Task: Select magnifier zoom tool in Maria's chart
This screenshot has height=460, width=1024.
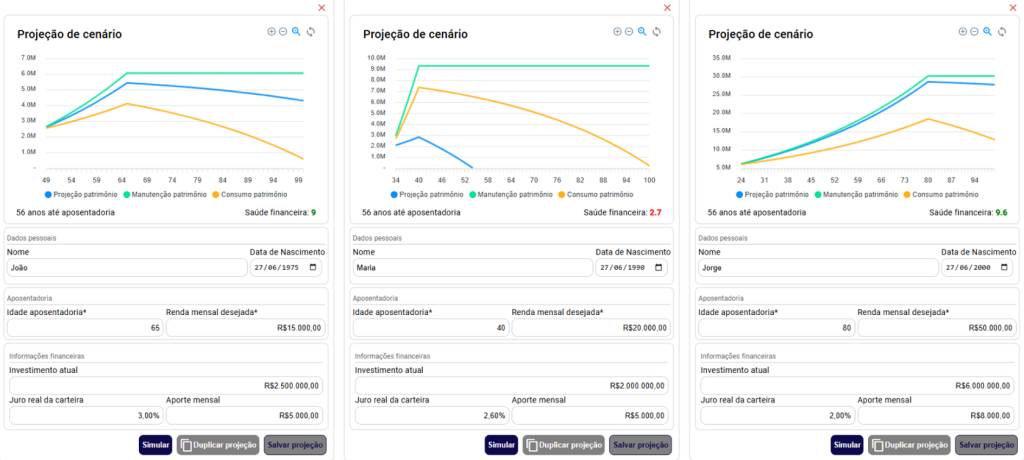Action: pos(642,31)
